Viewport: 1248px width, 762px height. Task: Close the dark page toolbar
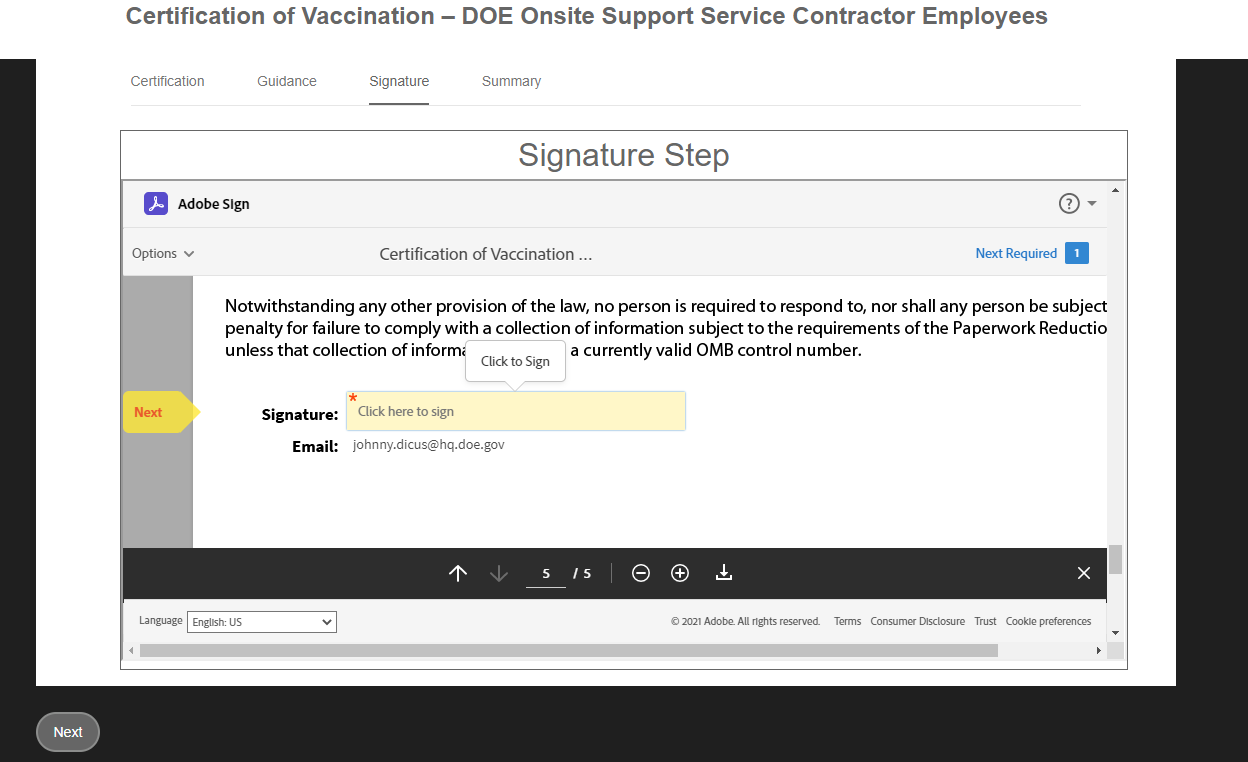pos(1084,573)
